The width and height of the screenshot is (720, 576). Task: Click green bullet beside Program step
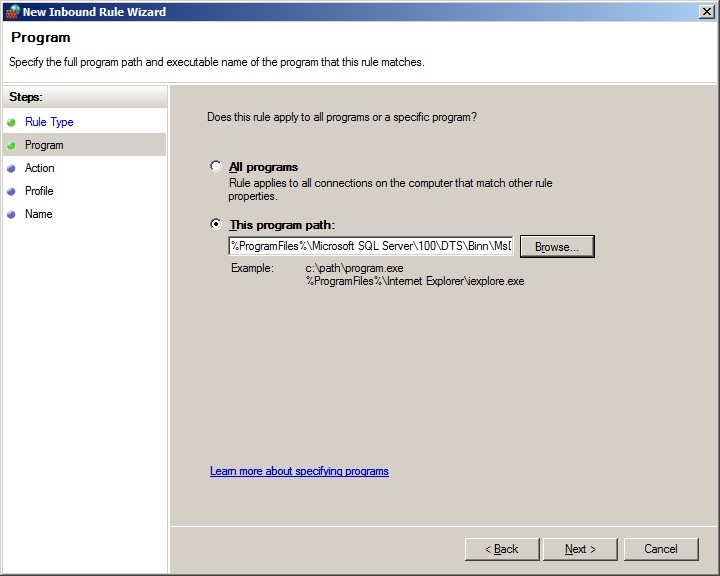point(11,145)
